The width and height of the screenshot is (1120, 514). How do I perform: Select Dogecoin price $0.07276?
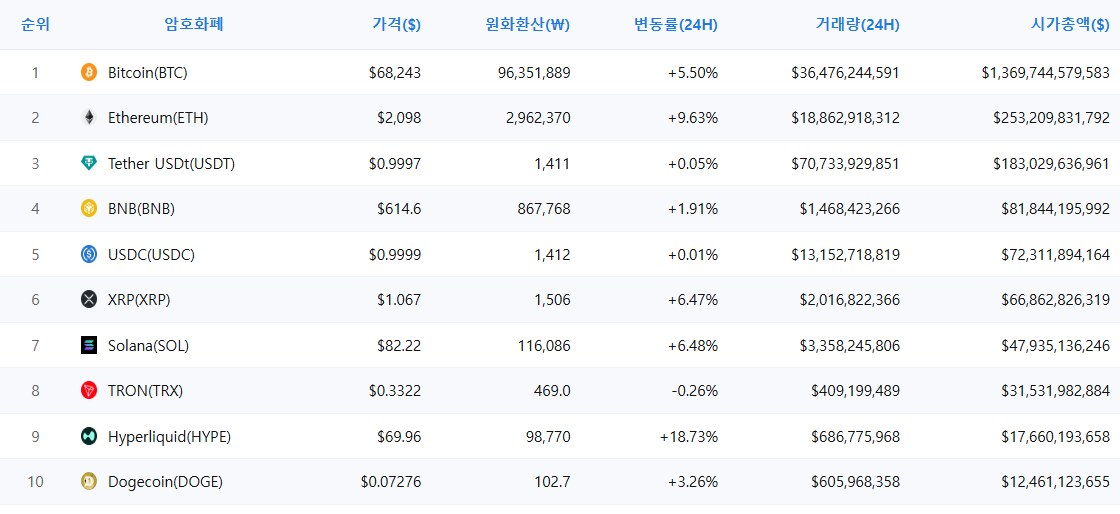tap(391, 483)
